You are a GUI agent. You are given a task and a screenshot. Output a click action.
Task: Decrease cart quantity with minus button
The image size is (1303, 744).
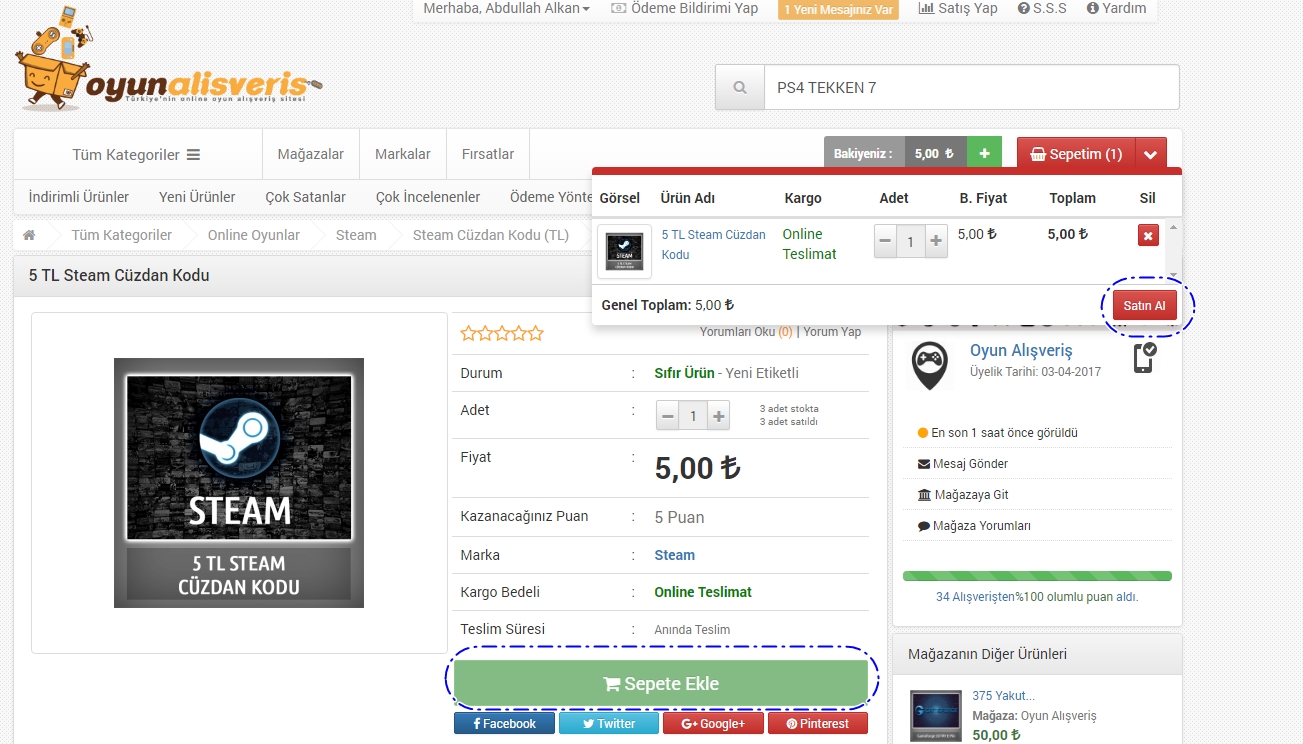[886, 241]
